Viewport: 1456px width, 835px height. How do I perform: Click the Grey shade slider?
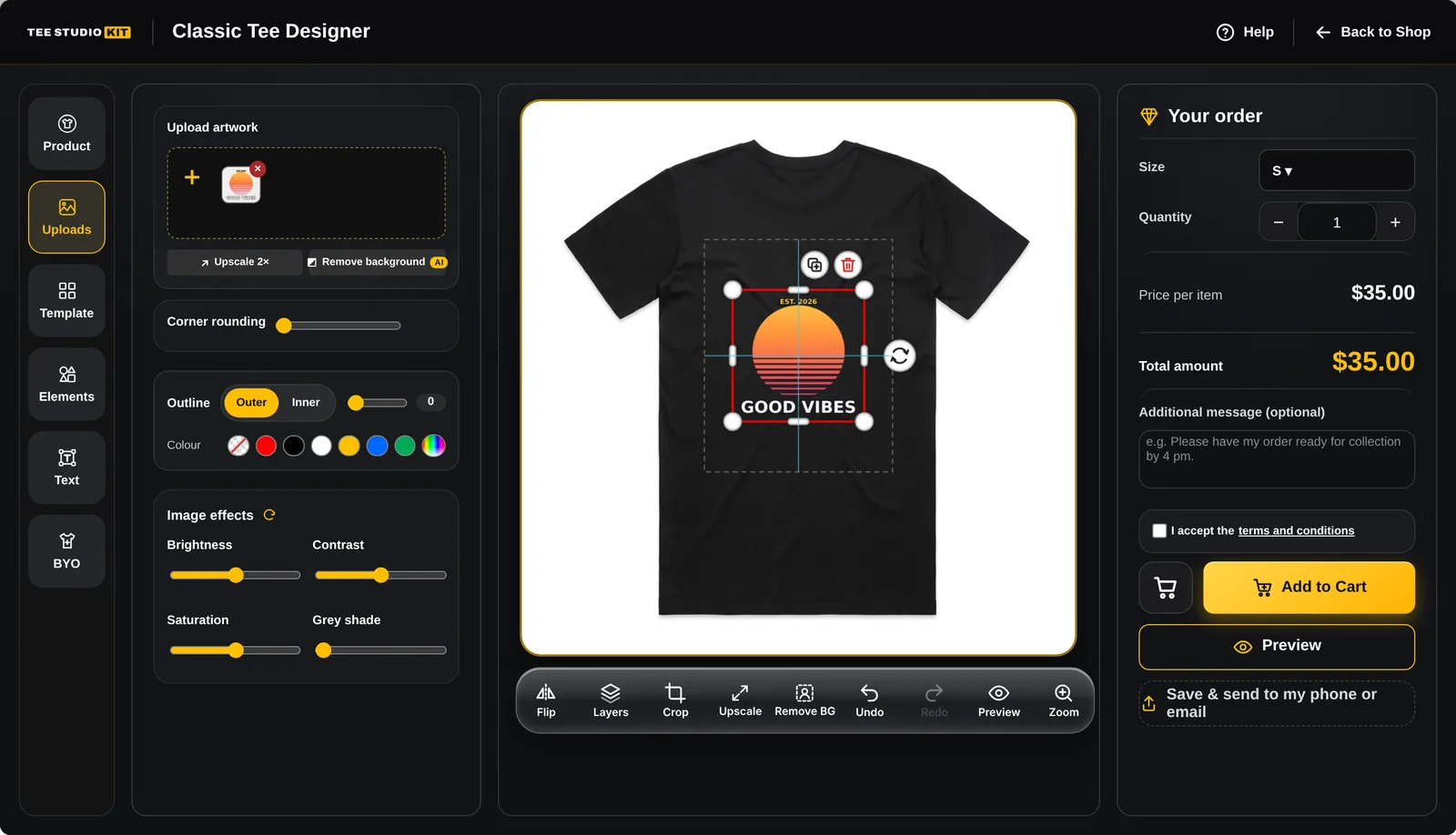pyautogui.click(x=380, y=650)
